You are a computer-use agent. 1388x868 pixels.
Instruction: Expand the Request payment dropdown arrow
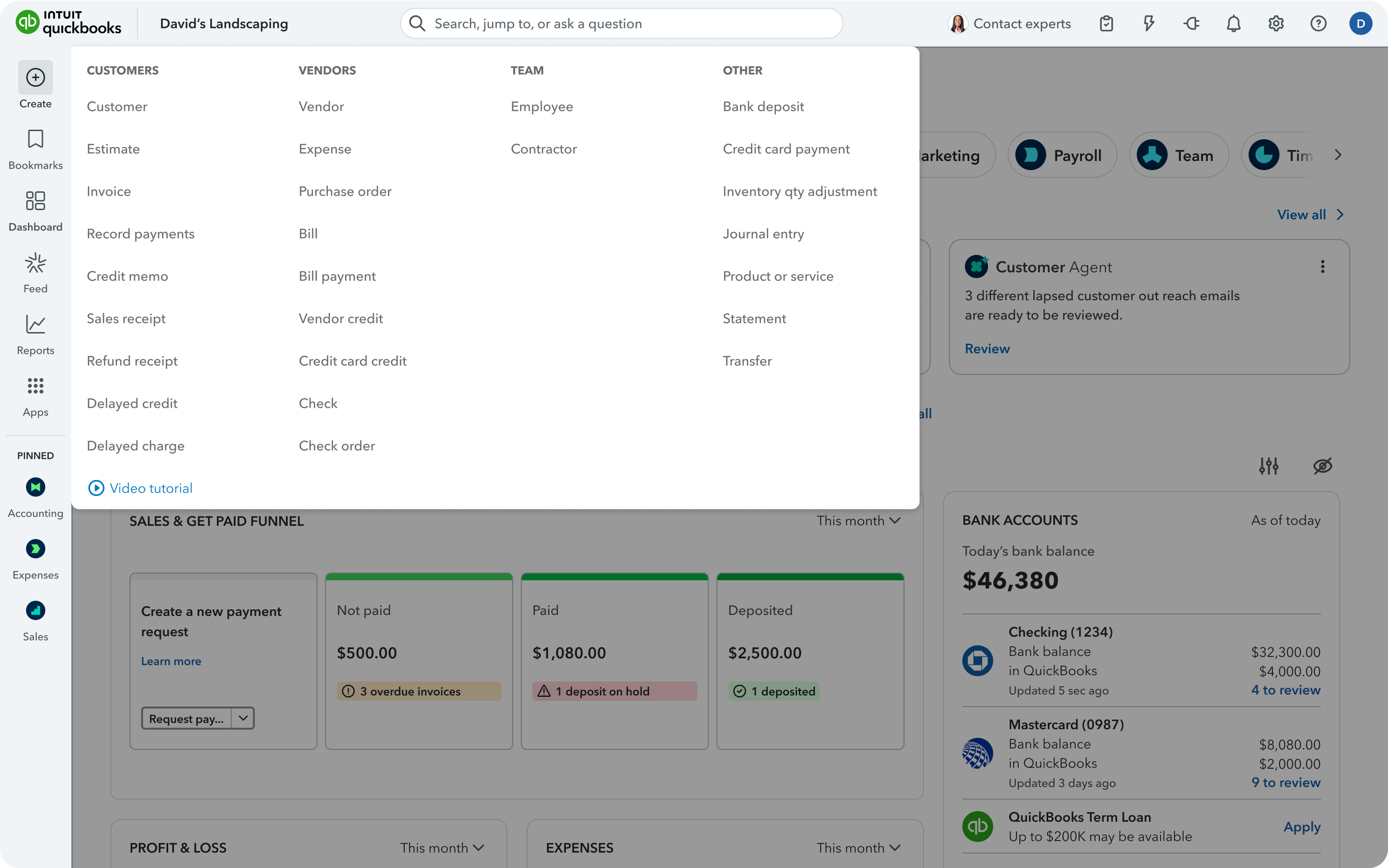(243, 718)
